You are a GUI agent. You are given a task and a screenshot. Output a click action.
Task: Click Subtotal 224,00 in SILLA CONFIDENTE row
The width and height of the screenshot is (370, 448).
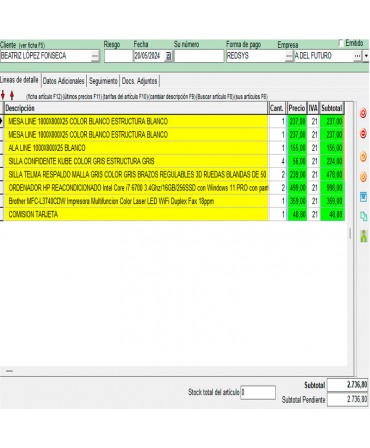pyautogui.click(x=332, y=161)
